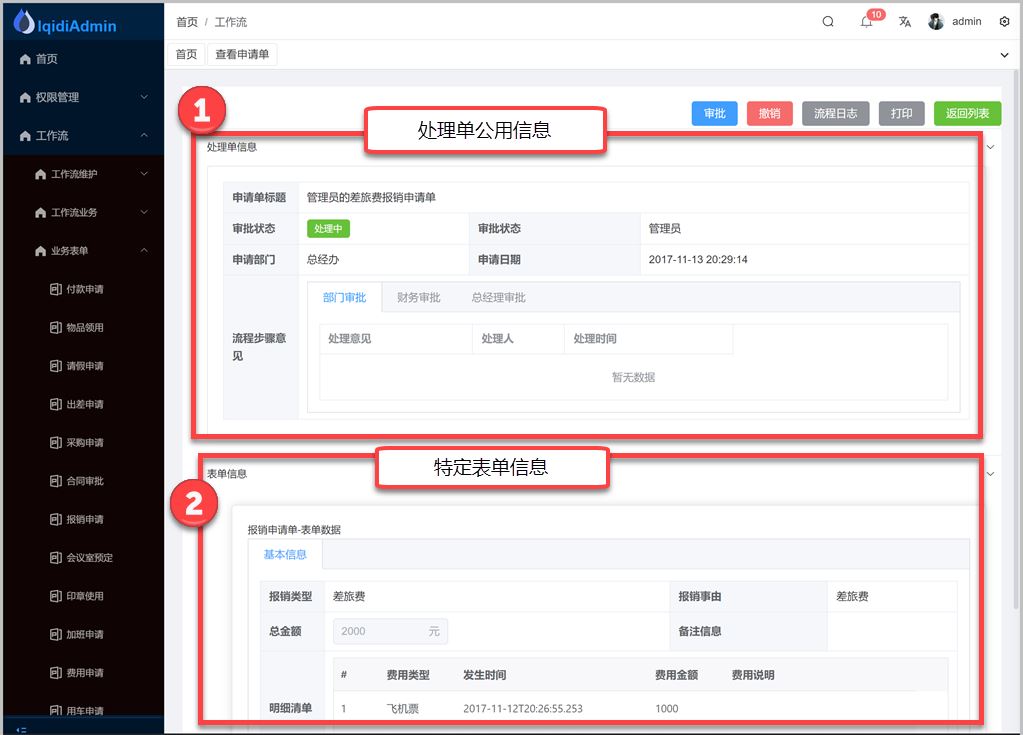Open the 出差申请 sidebar entry
Image resolution: width=1023 pixels, height=735 pixels.
pyautogui.click(x=85, y=404)
